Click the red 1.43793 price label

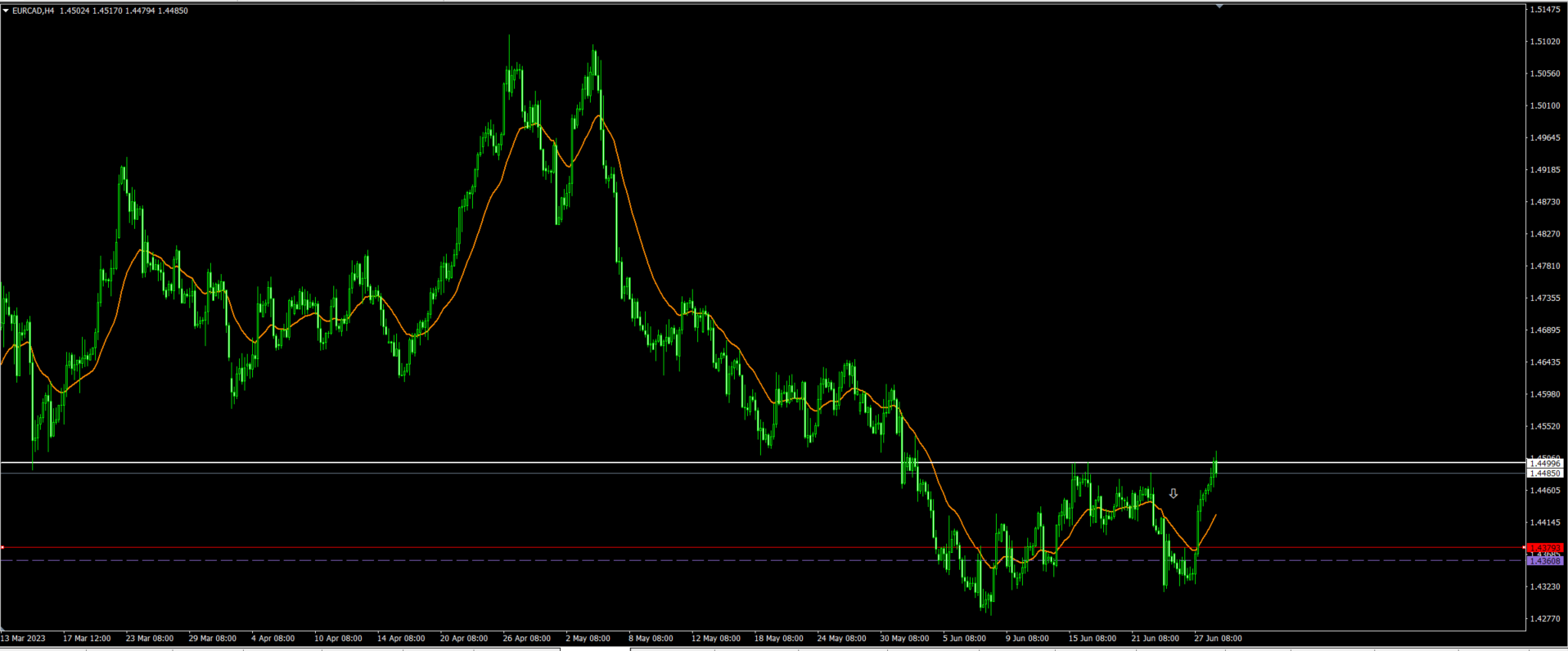click(1545, 547)
